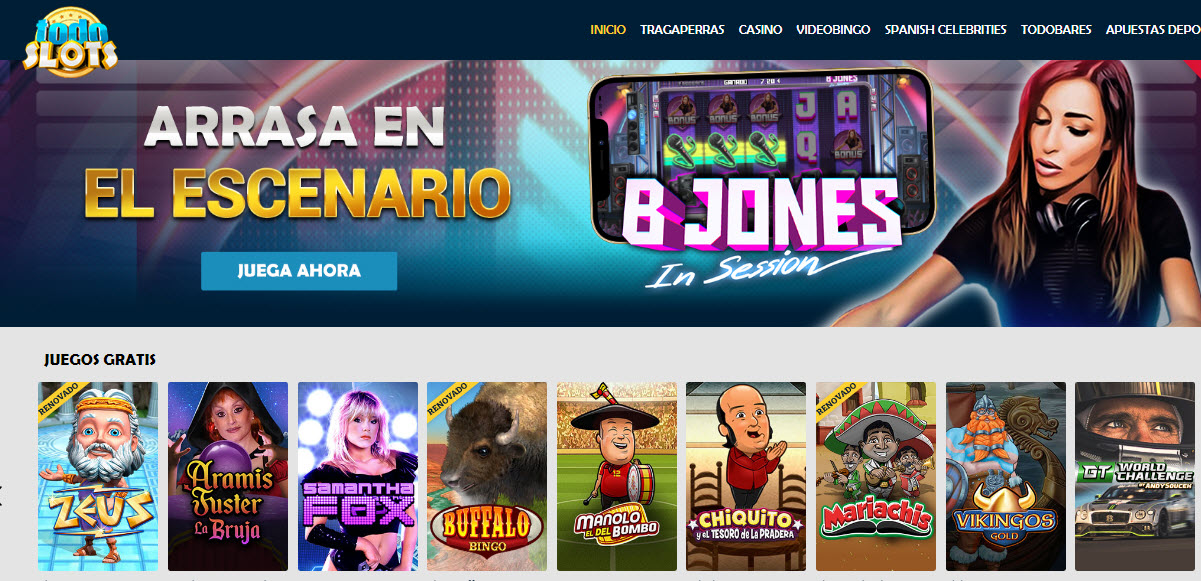Viewport: 1201px width, 581px height.
Task: Navigate to Spanish Celebrities
Action: pos(946,30)
